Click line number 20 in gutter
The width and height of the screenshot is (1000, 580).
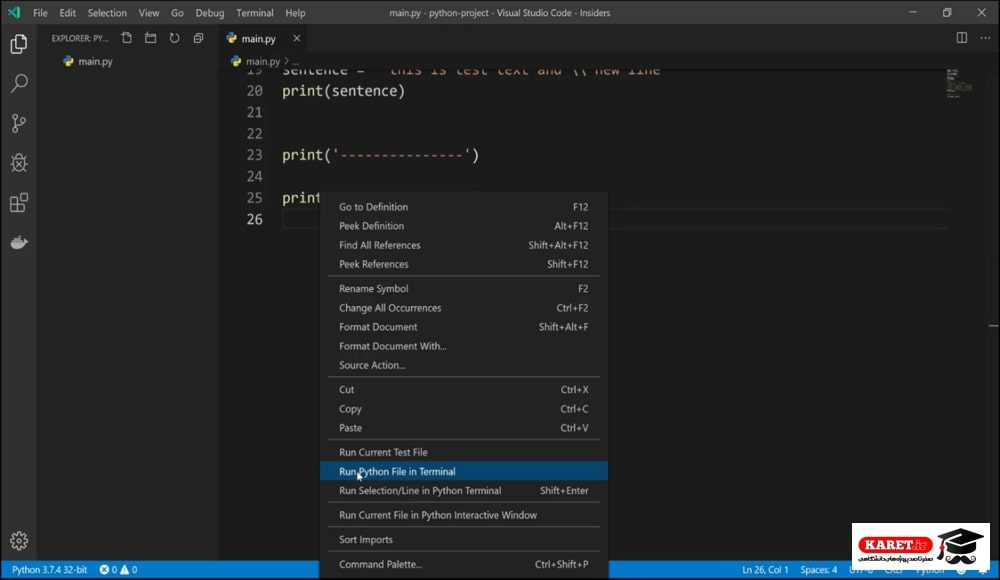[x=254, y=91]
